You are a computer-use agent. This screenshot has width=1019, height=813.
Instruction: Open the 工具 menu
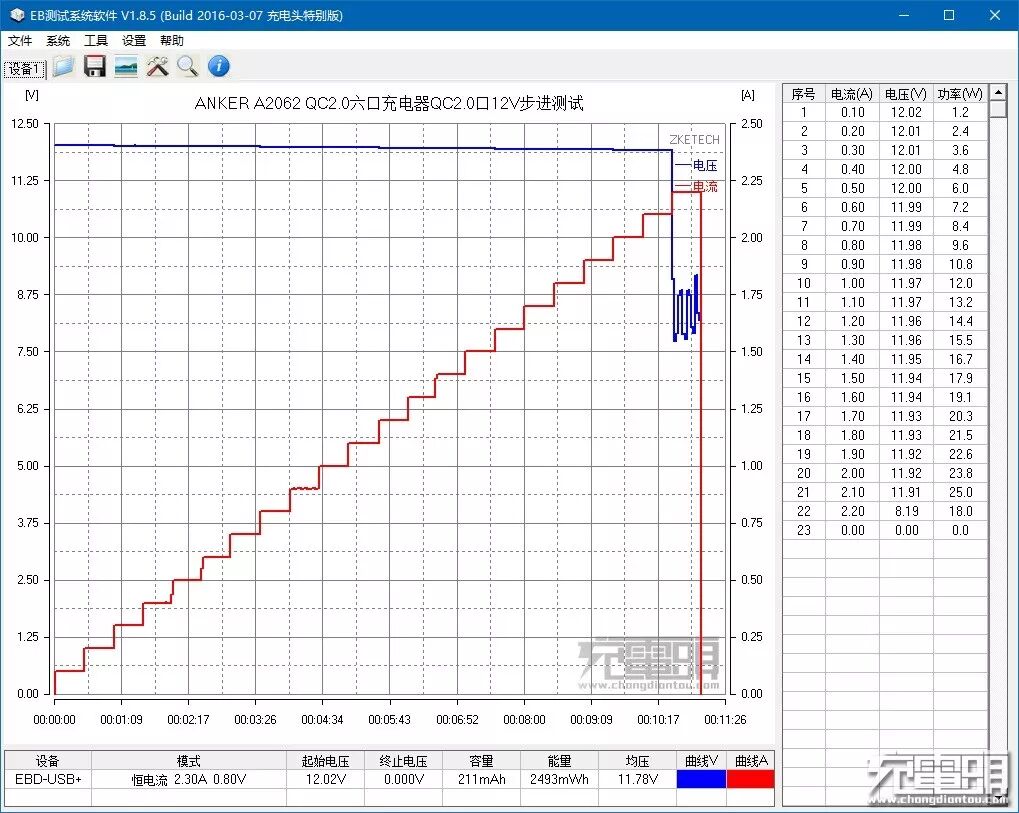[96, 40]
